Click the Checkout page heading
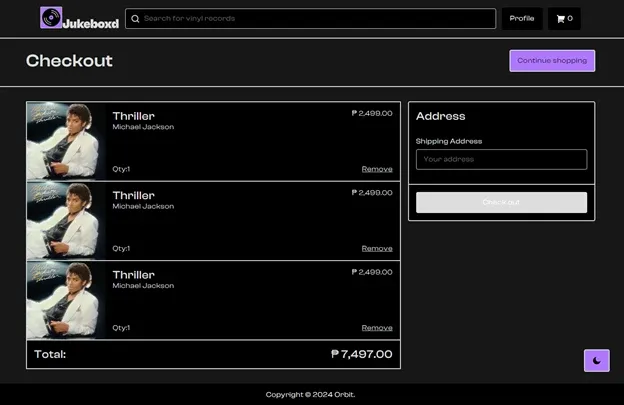 click(69, 61)
